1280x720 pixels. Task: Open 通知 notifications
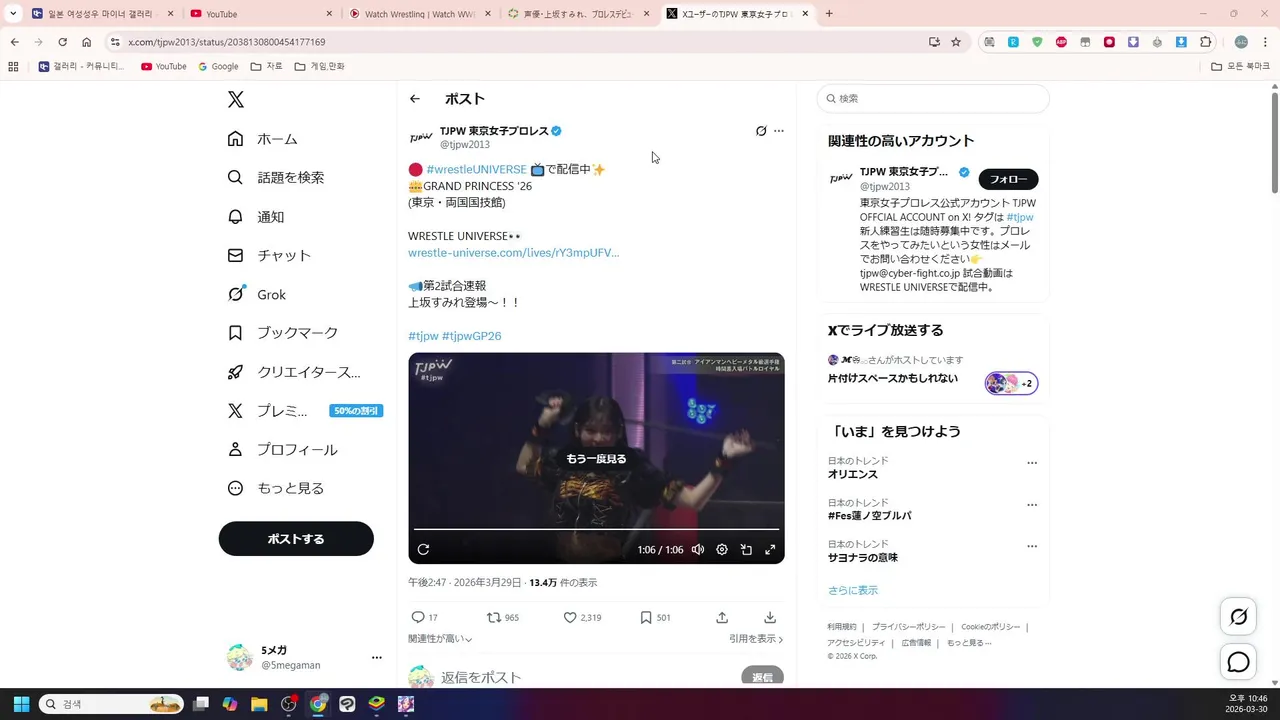pos(256,217)
